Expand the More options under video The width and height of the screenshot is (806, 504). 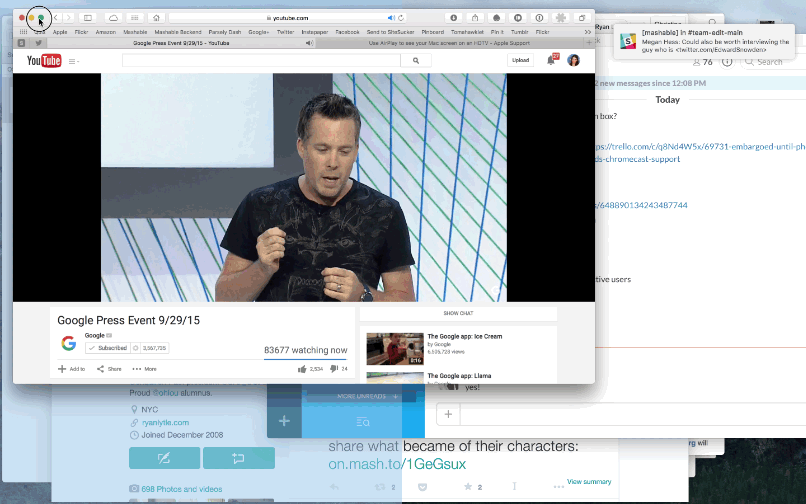pos(144,369)
